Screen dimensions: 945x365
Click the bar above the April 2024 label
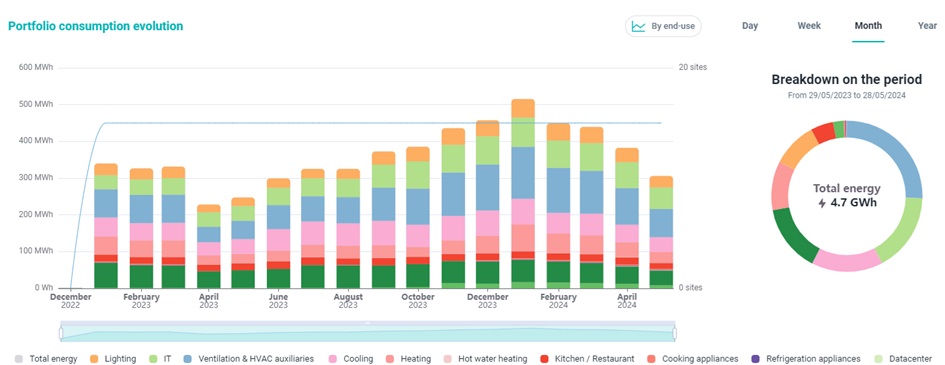pos(627,218)
